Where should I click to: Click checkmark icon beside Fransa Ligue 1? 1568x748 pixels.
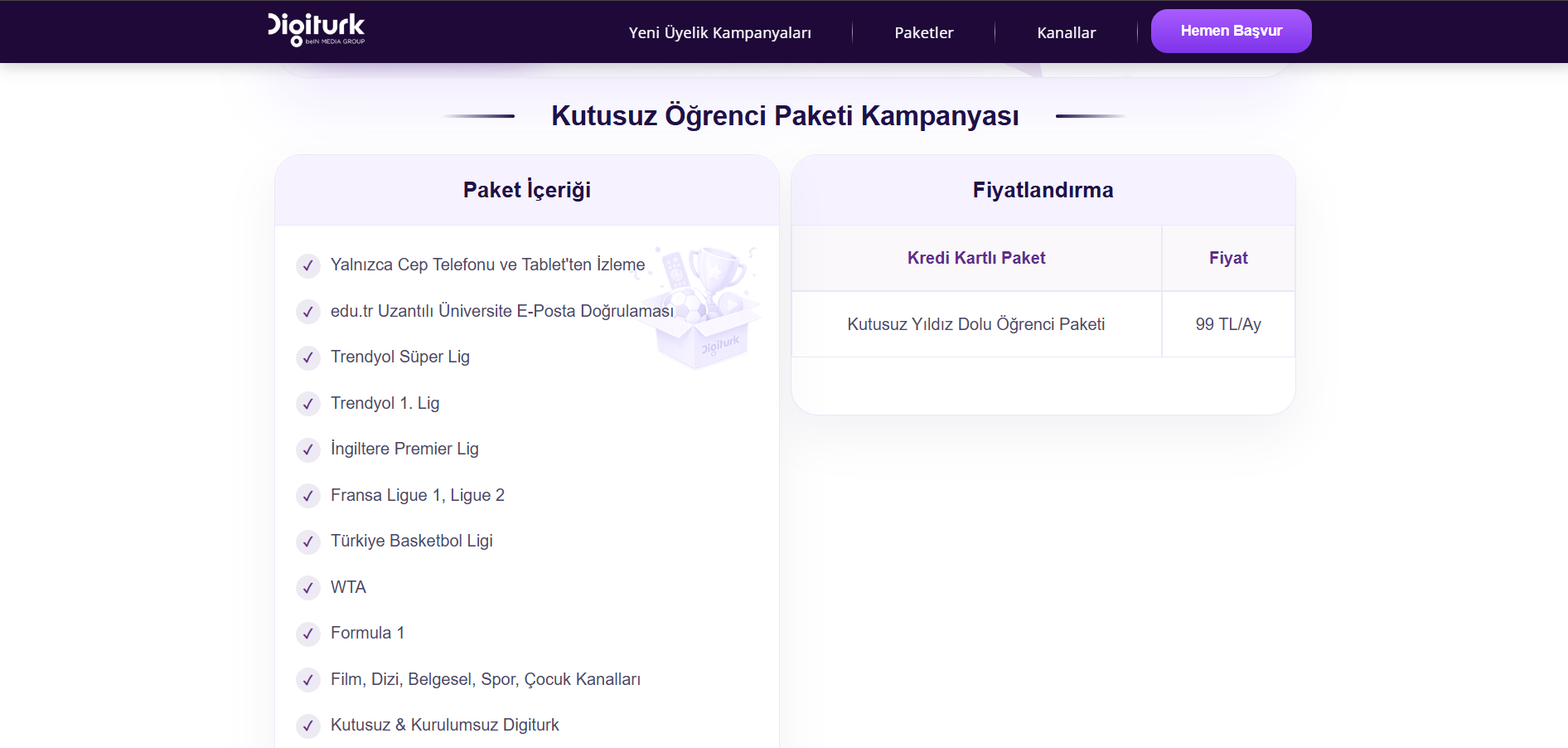coord(308,496)
